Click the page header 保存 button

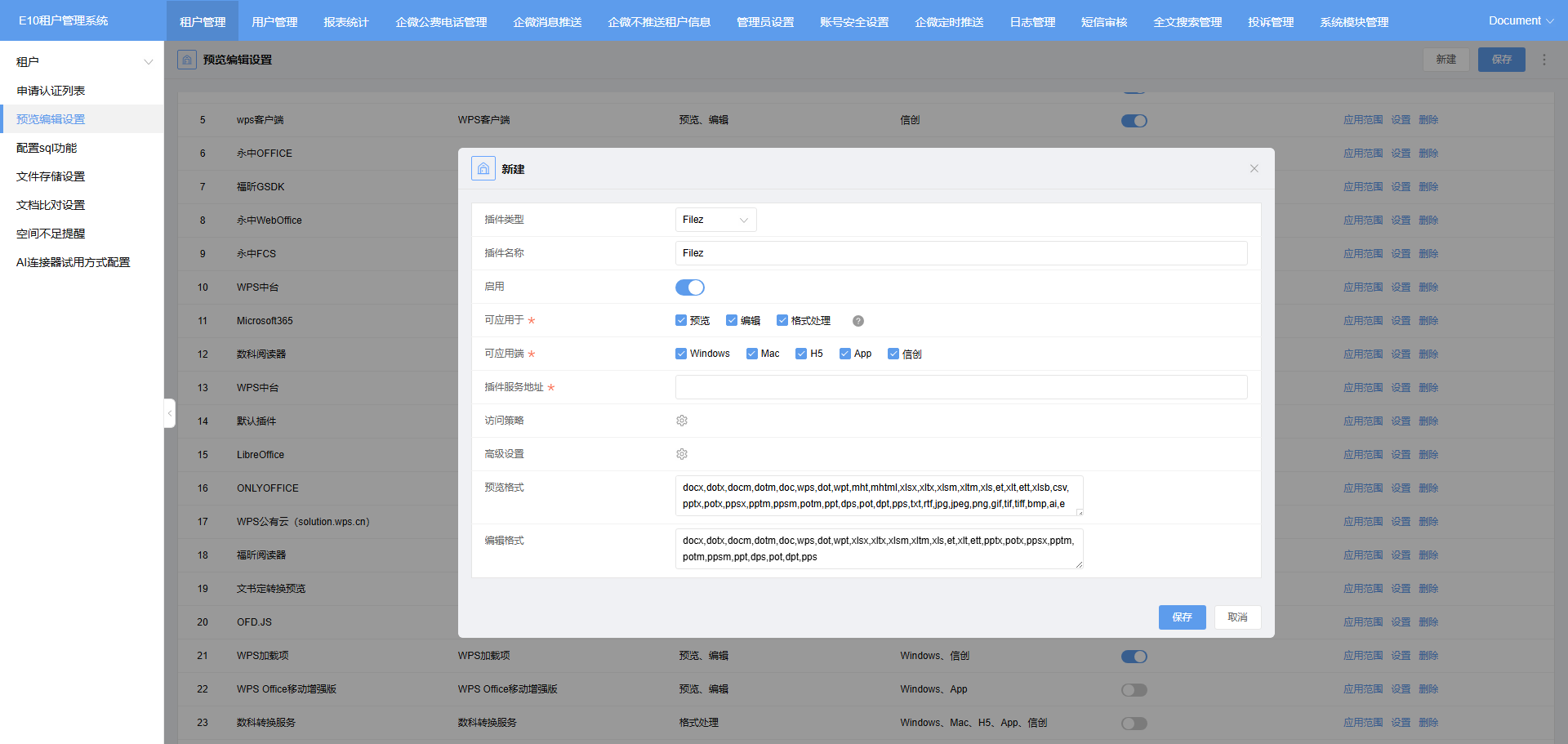click(1502, 60)
